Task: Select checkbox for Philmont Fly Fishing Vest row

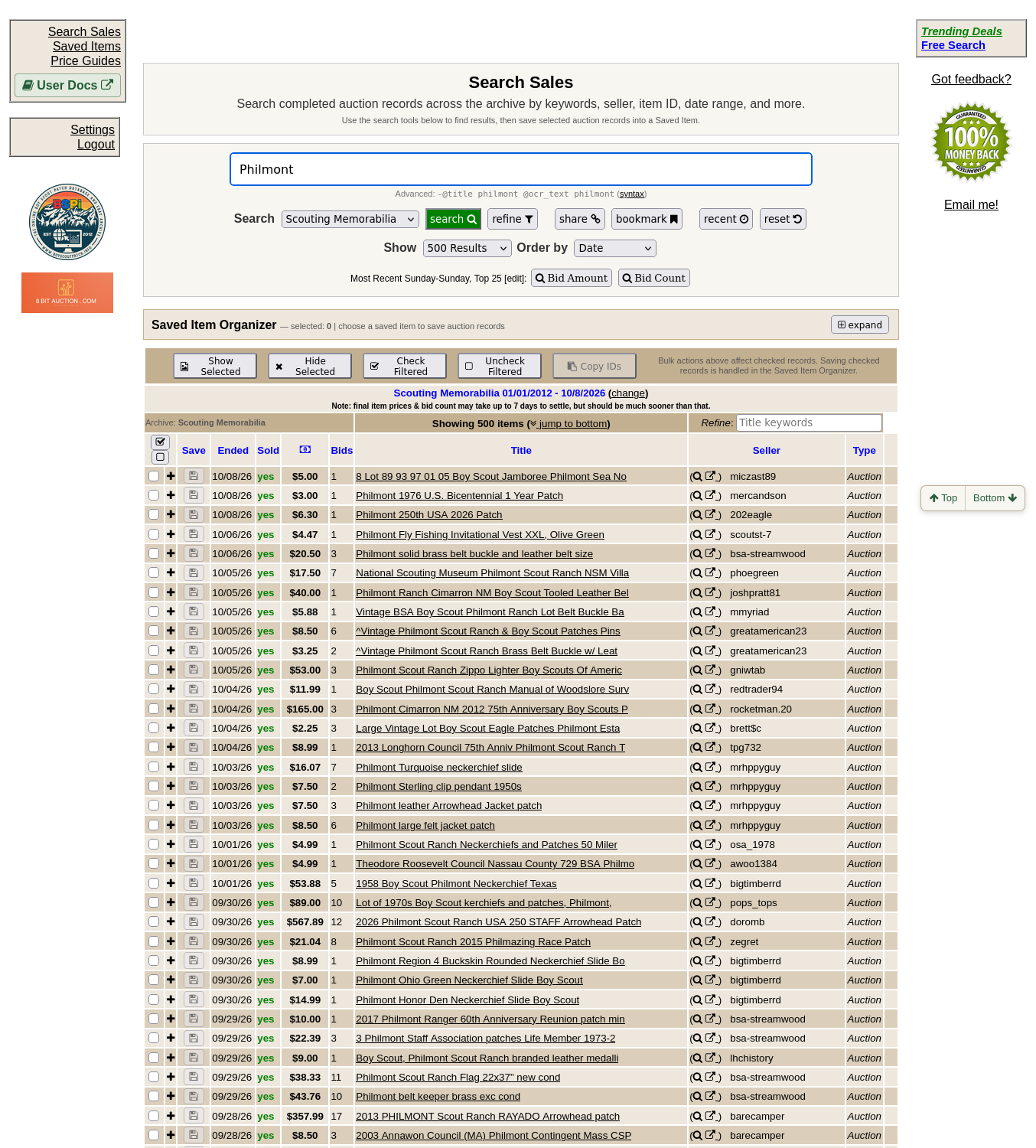Action: (x=154, y=534)
